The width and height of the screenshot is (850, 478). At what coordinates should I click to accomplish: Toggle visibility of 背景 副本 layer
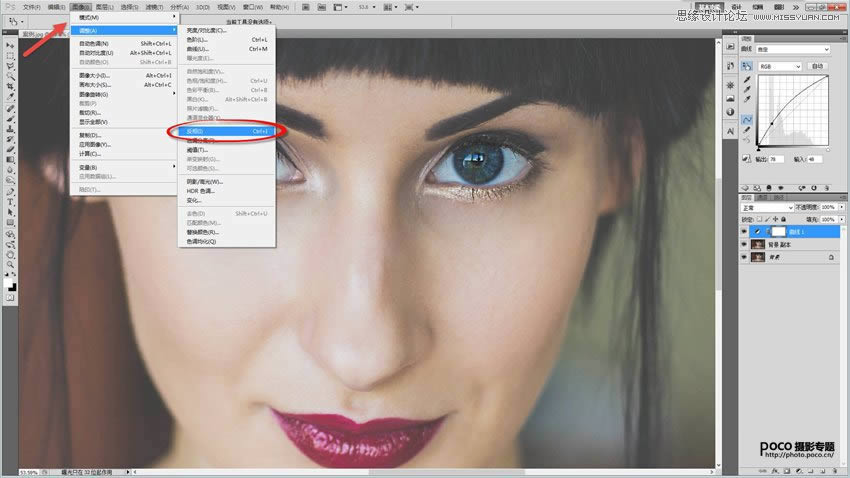point(744,244)
